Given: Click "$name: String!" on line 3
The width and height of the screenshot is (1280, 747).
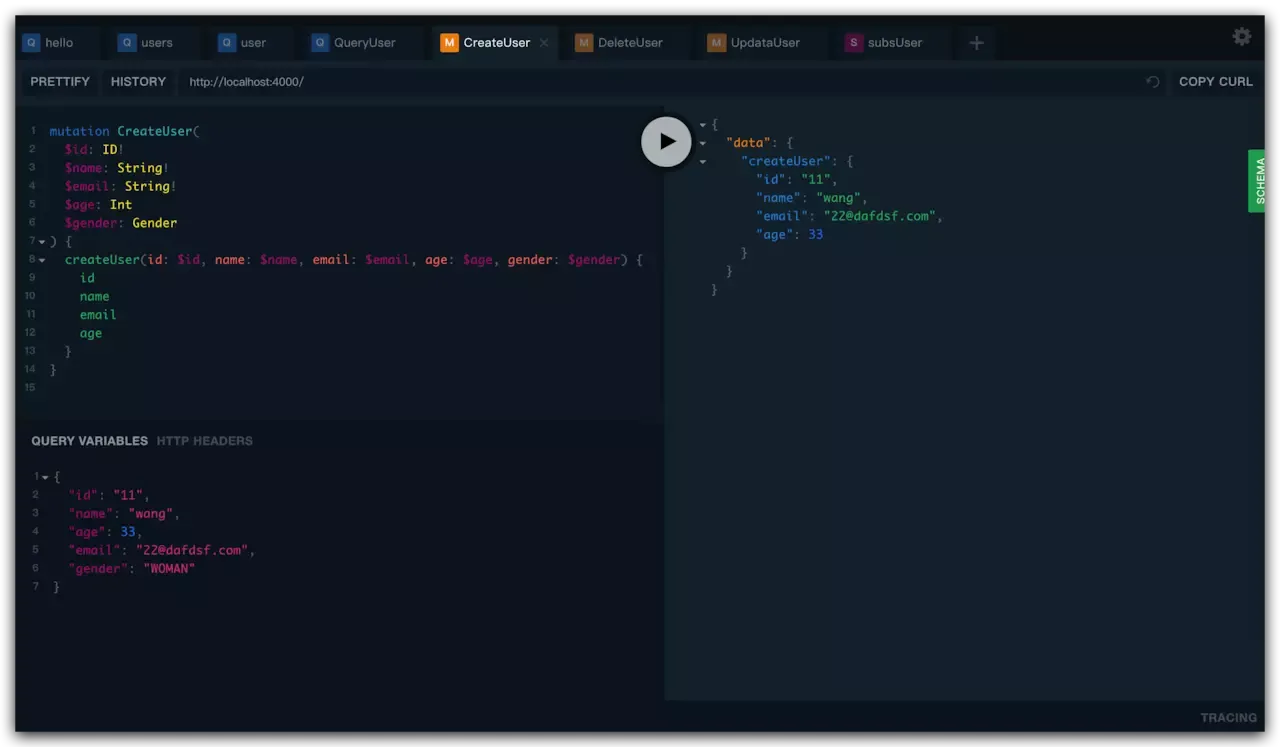Looking at the screenshot, I should [x=117, y=168].
